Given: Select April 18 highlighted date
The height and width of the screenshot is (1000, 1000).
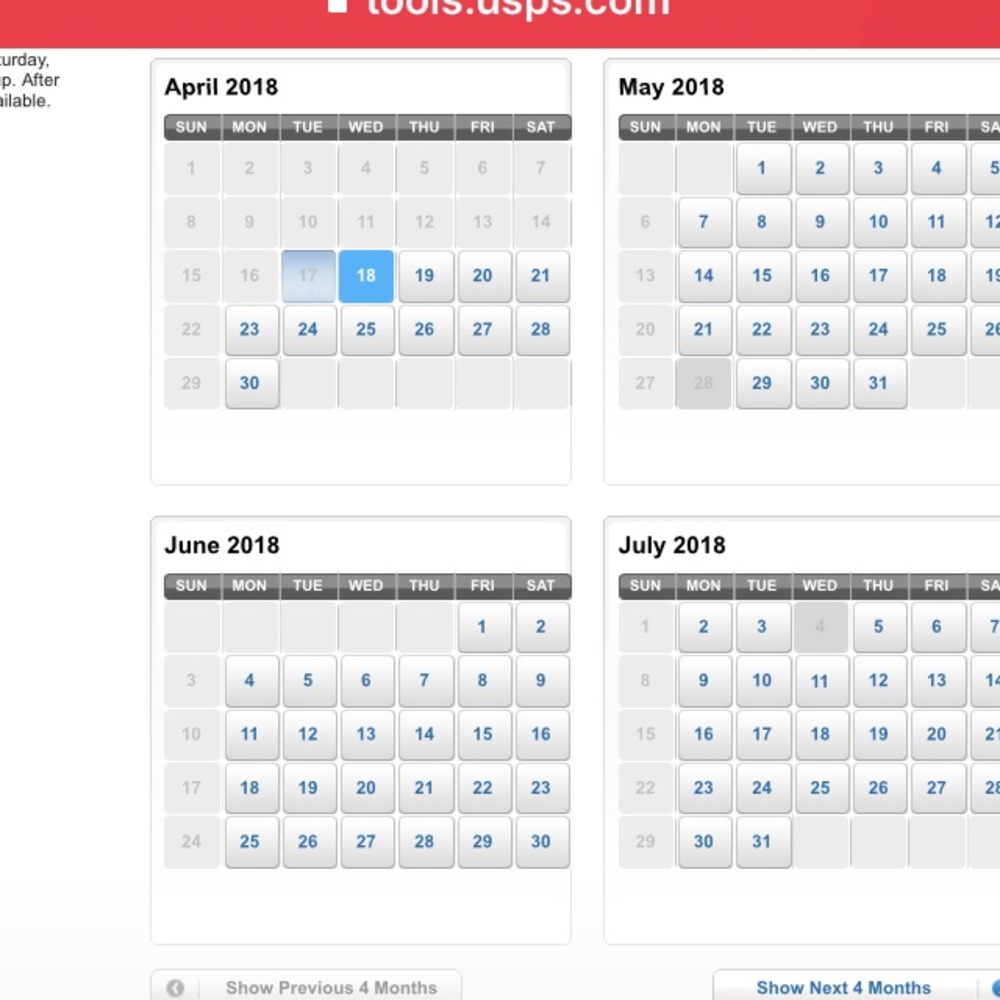Looking at the screenshot, I should 366,276.
